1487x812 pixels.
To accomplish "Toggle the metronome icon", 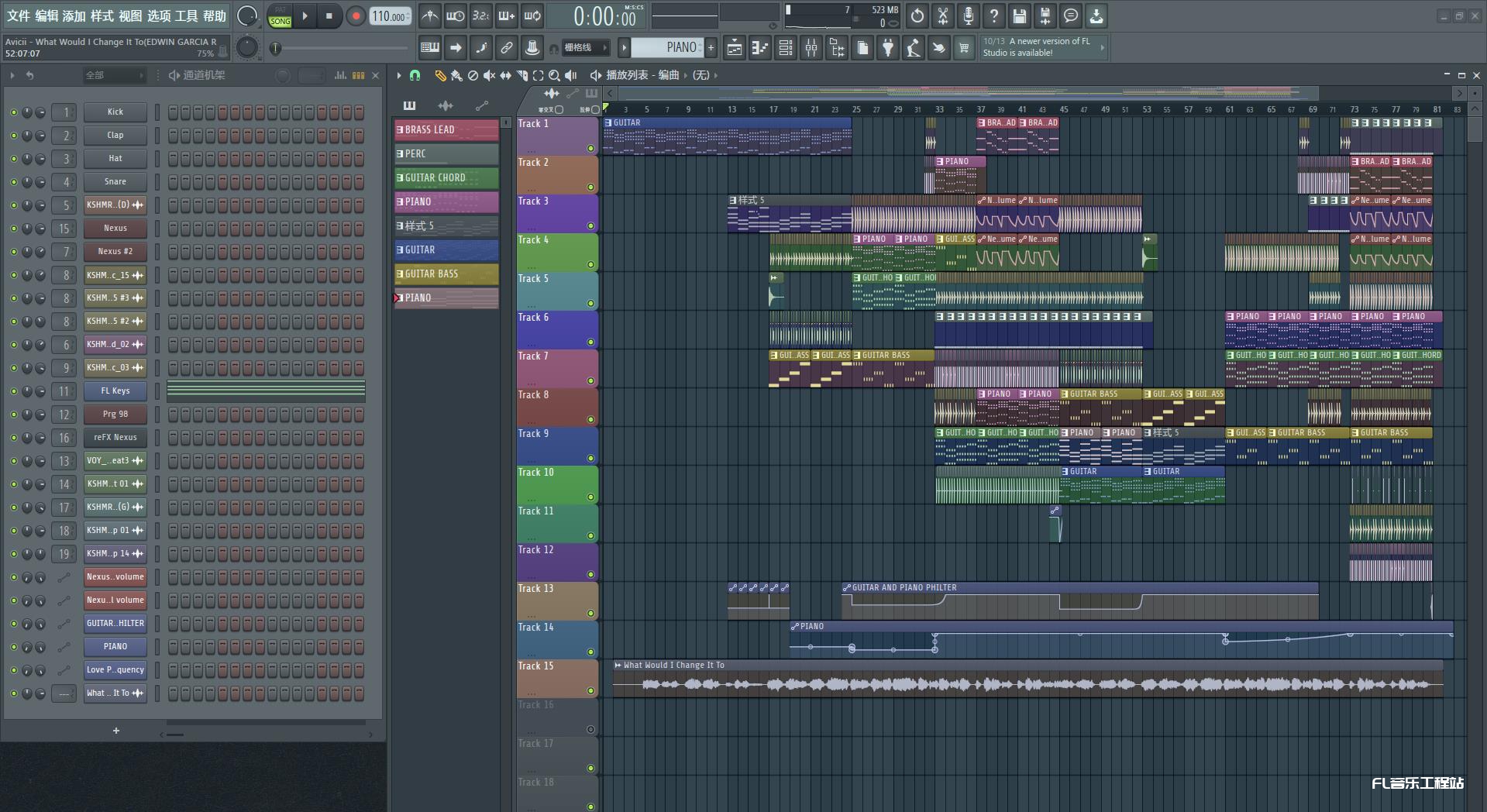I will (x=430, y=15).
